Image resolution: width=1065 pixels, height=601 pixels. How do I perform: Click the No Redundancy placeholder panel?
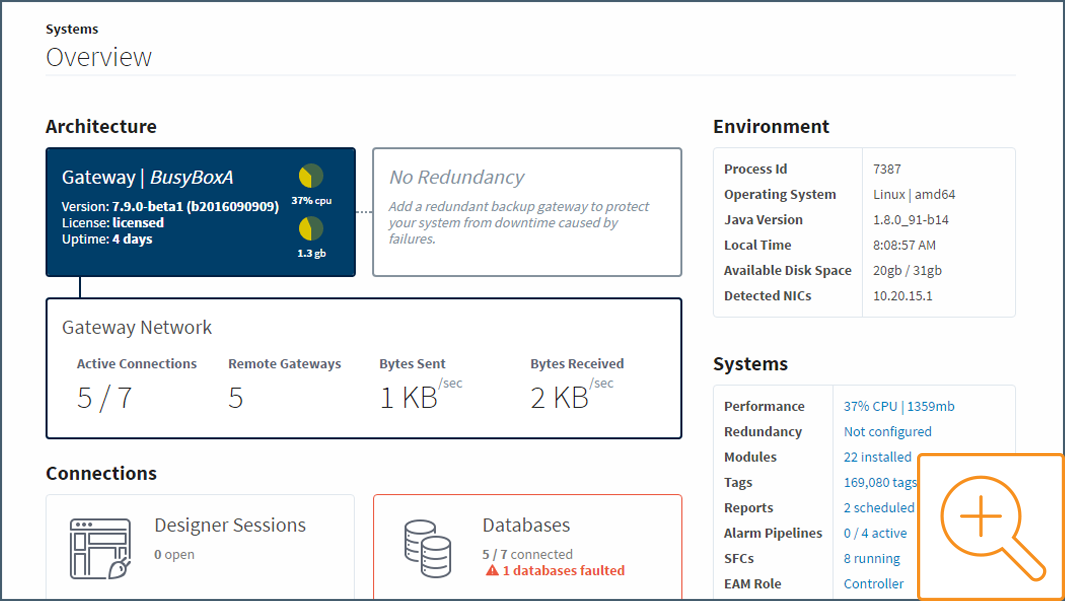[527, 211]
